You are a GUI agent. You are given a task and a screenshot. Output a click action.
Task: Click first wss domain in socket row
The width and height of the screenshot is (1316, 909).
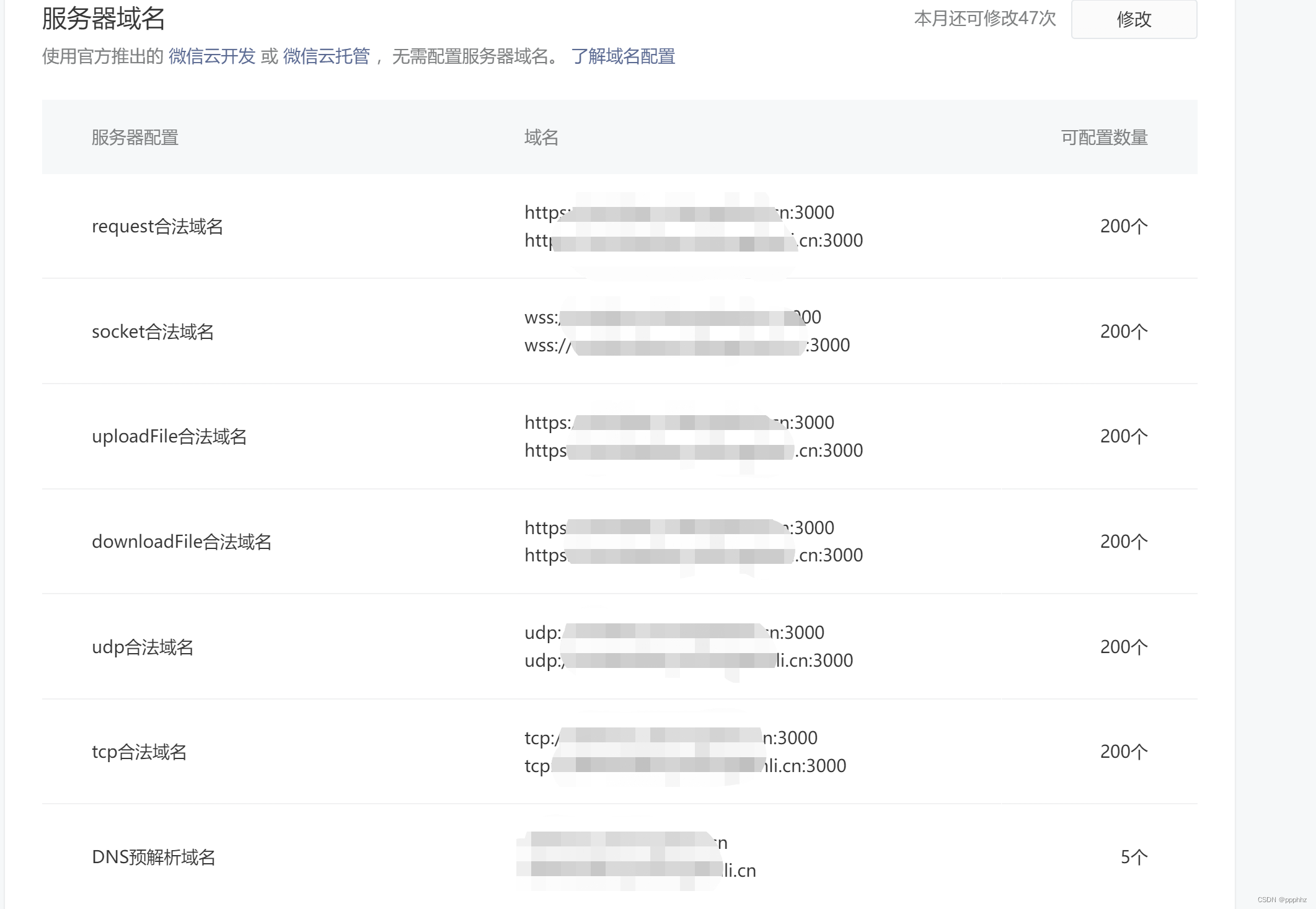(673, 317)
